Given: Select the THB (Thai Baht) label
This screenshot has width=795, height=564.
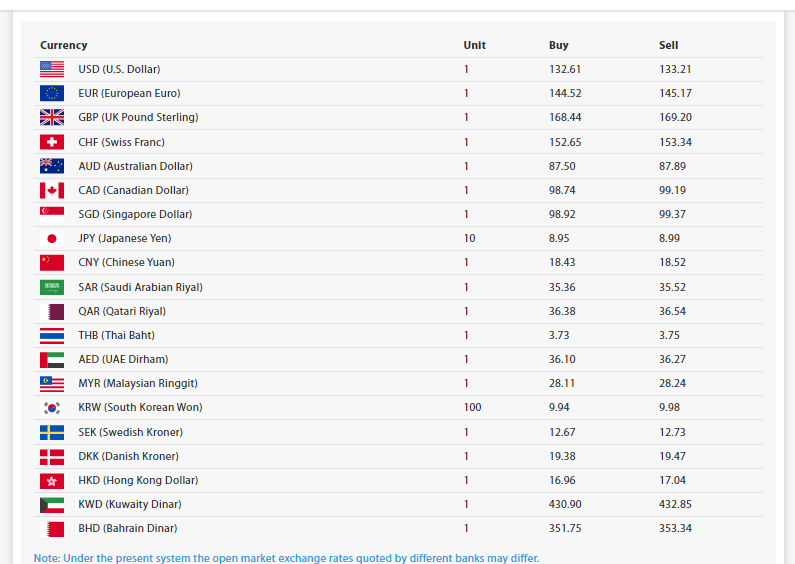Looking at the screenshot, I should [x=116, y=335].
